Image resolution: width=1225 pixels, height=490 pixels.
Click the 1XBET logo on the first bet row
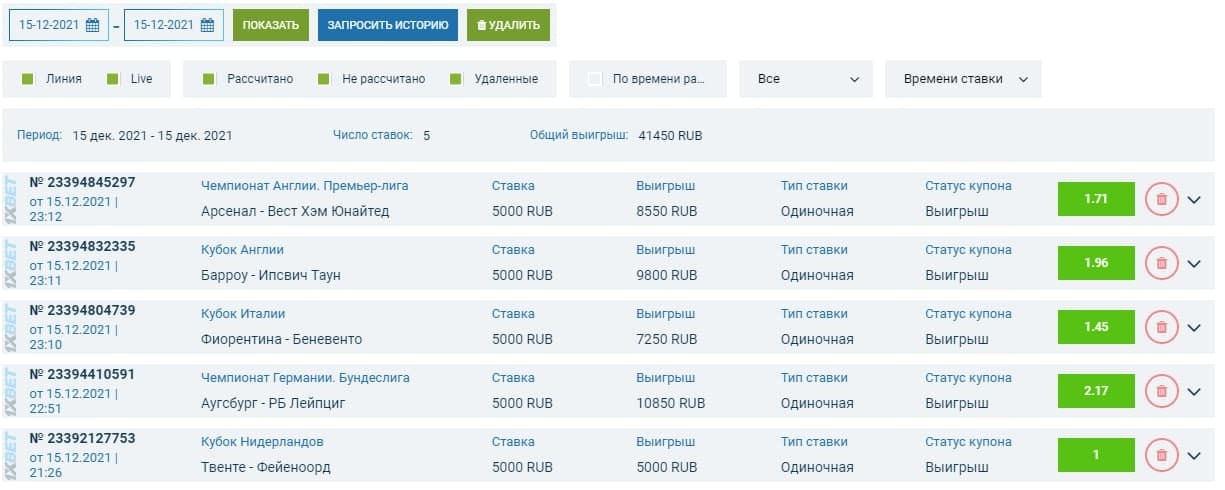pyautogui.click(x=11, y=199)
